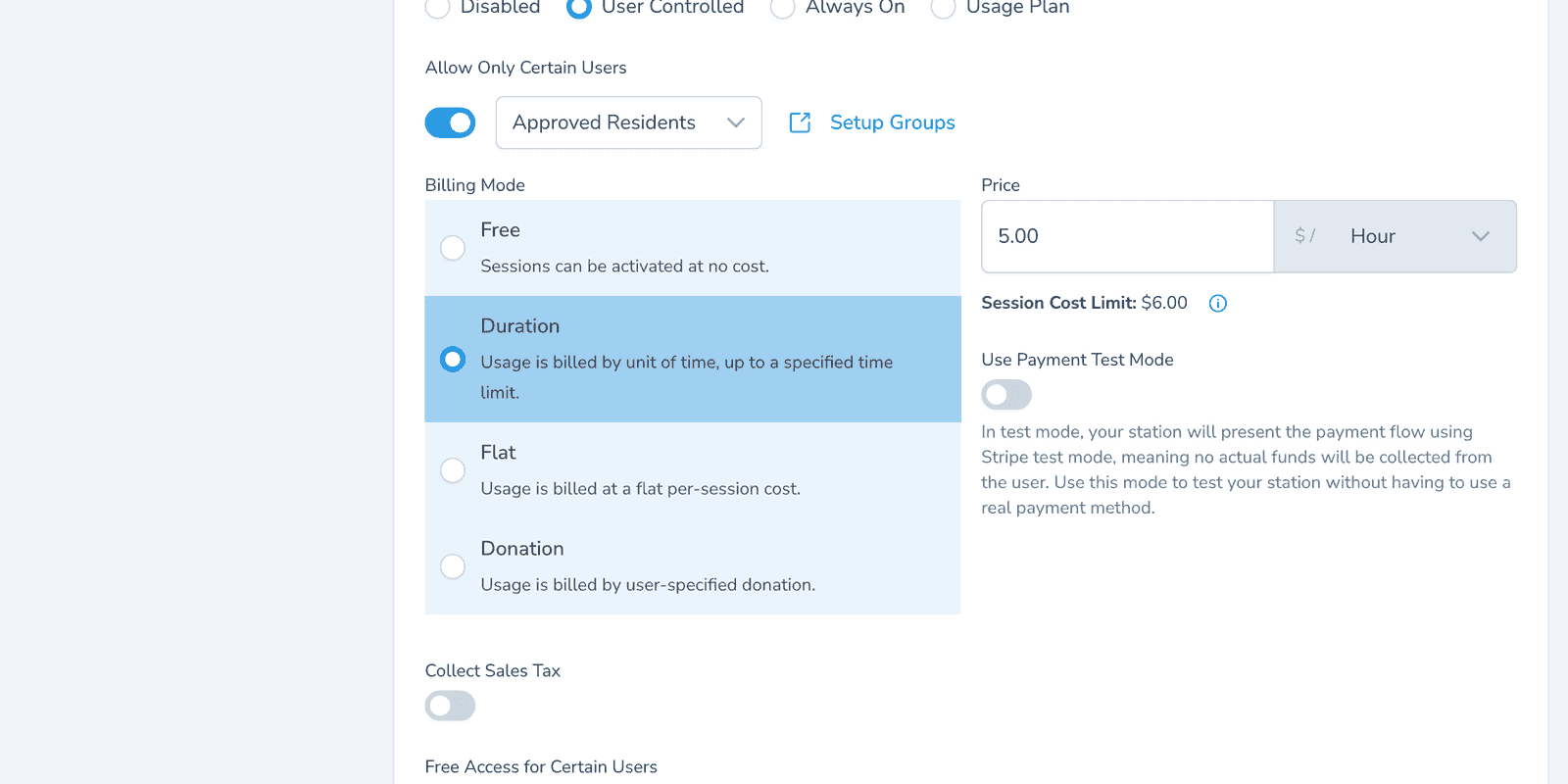This screenshot has height=784, width=1568.
Task: Toggle Allow Only Certain Users switch off
Action: tap(450, 122)
